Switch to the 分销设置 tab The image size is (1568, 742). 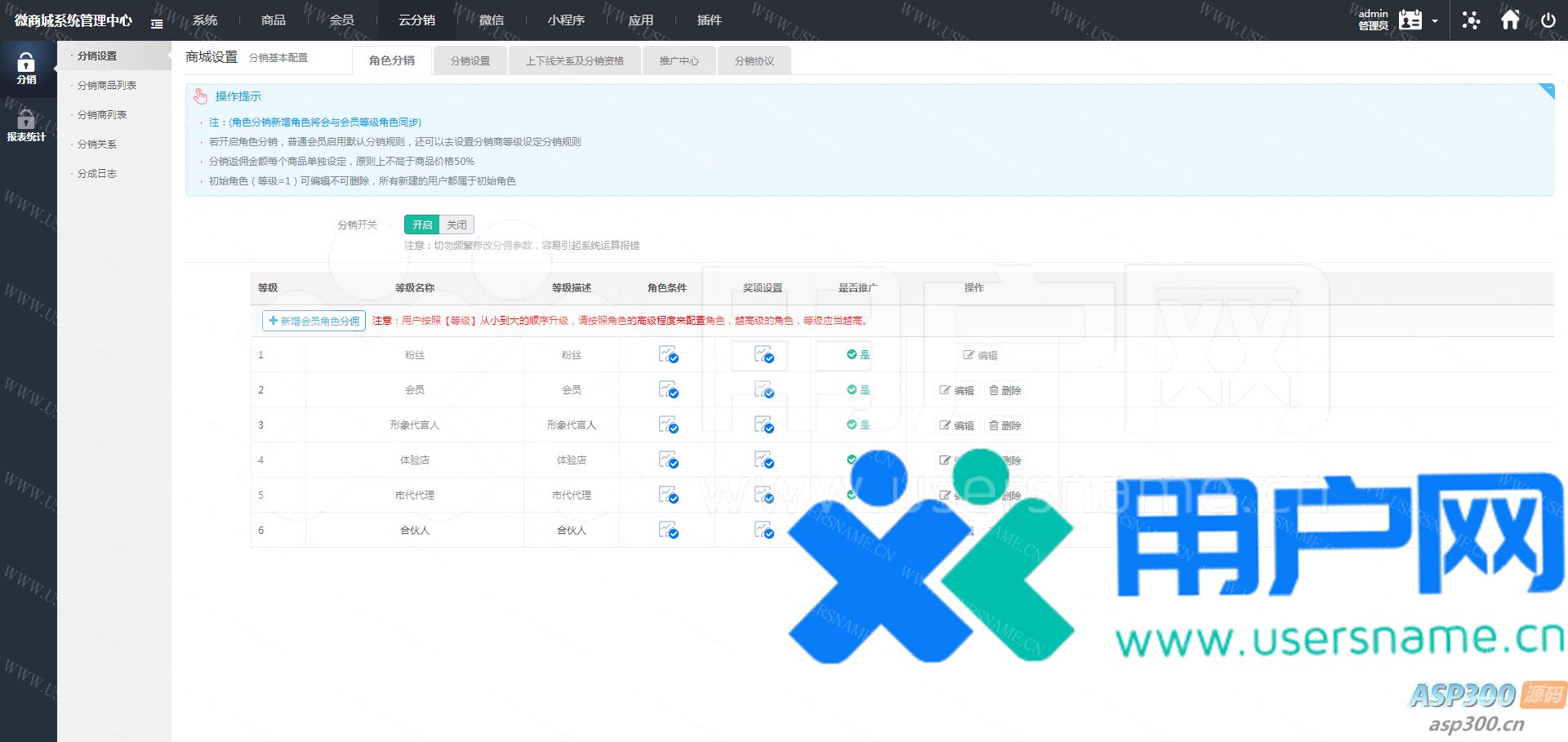click(x=470, y=60)
